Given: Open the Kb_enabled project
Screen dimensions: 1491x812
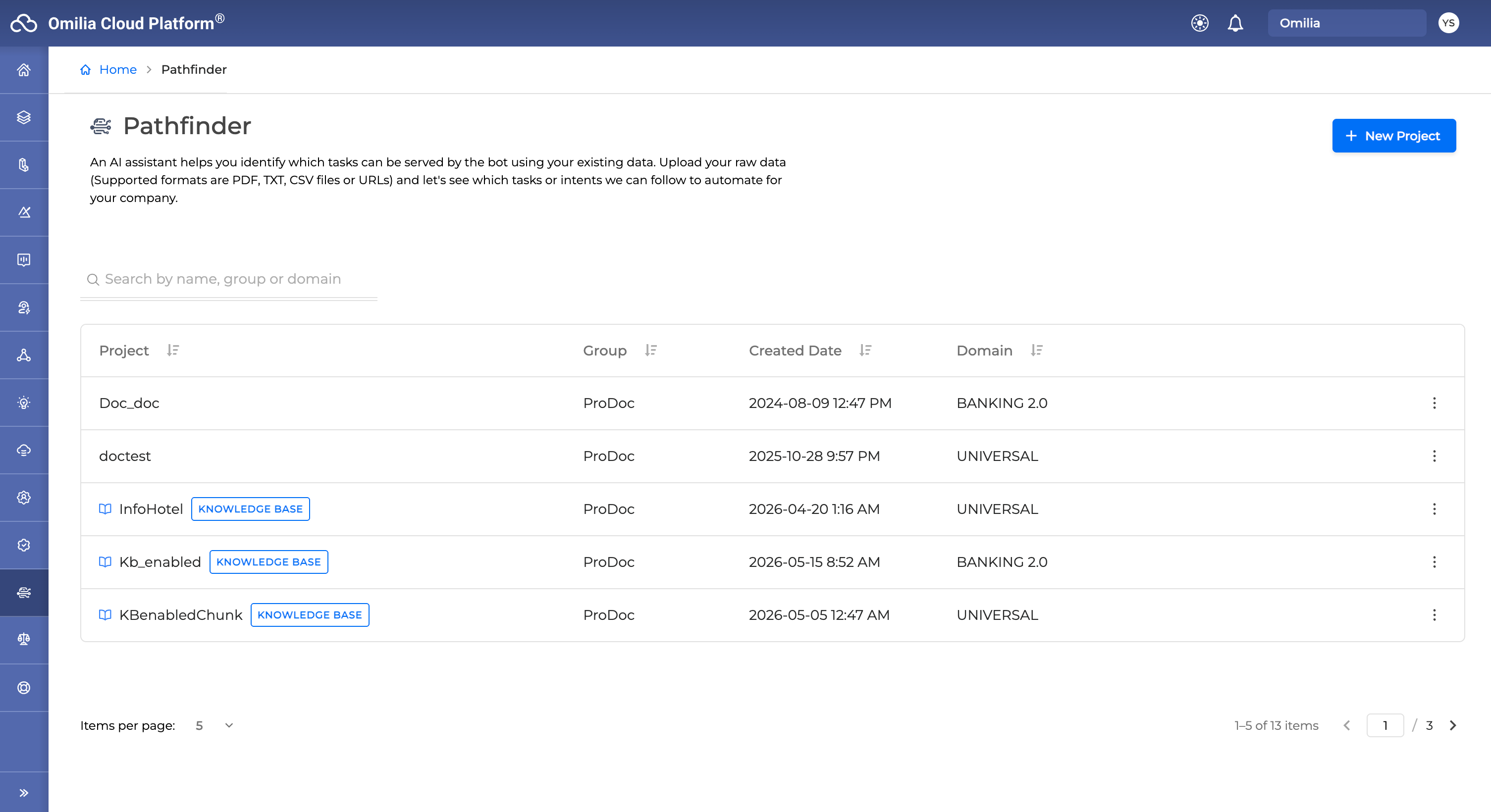Looking at the screenshot, I should coord(160,562).
